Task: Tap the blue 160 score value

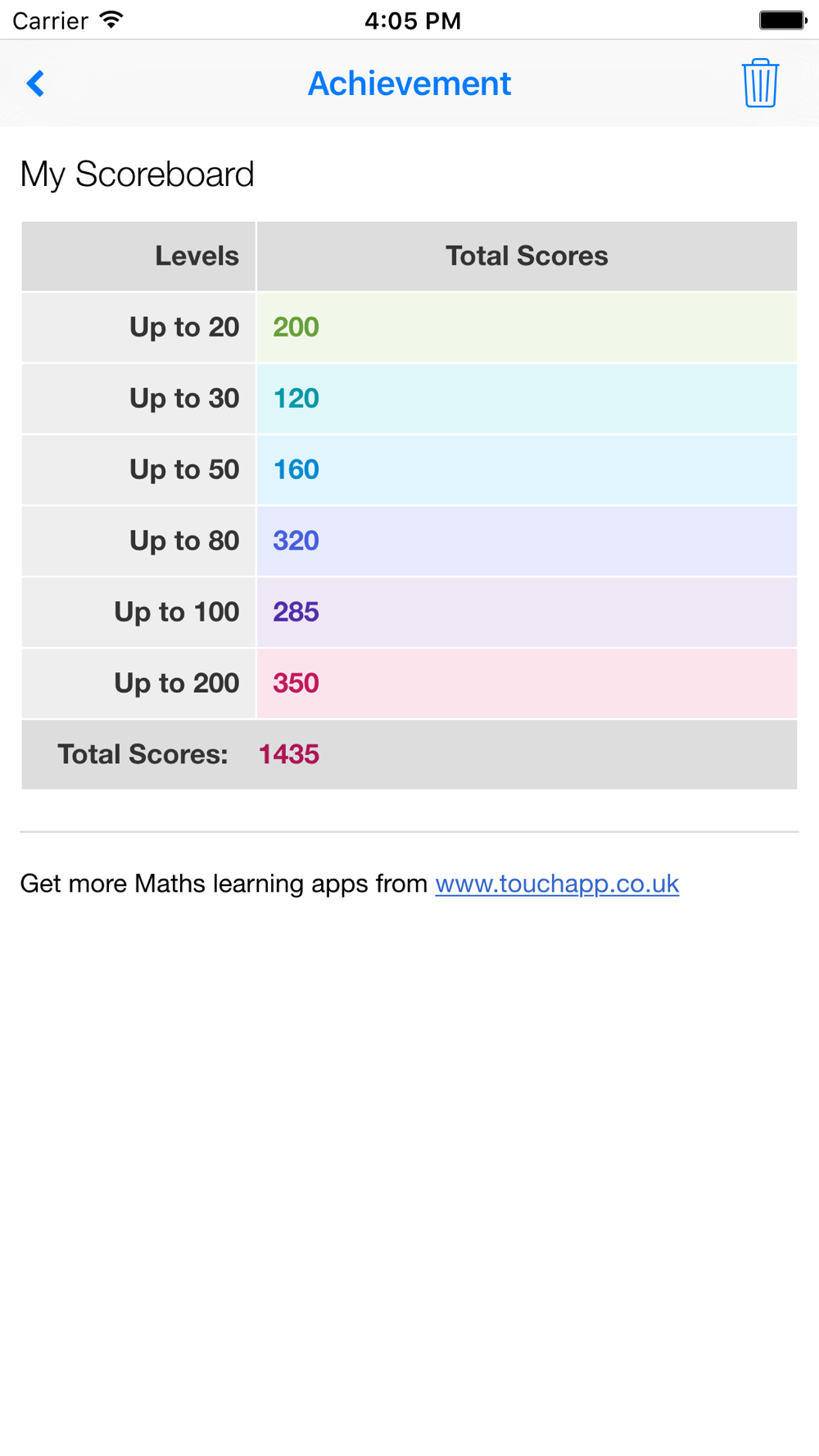Action: click(296, 470)
